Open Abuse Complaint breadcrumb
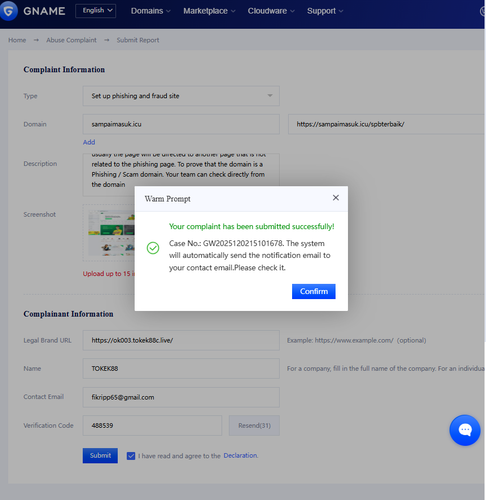The image size is (486, 500). pos(71,40)
